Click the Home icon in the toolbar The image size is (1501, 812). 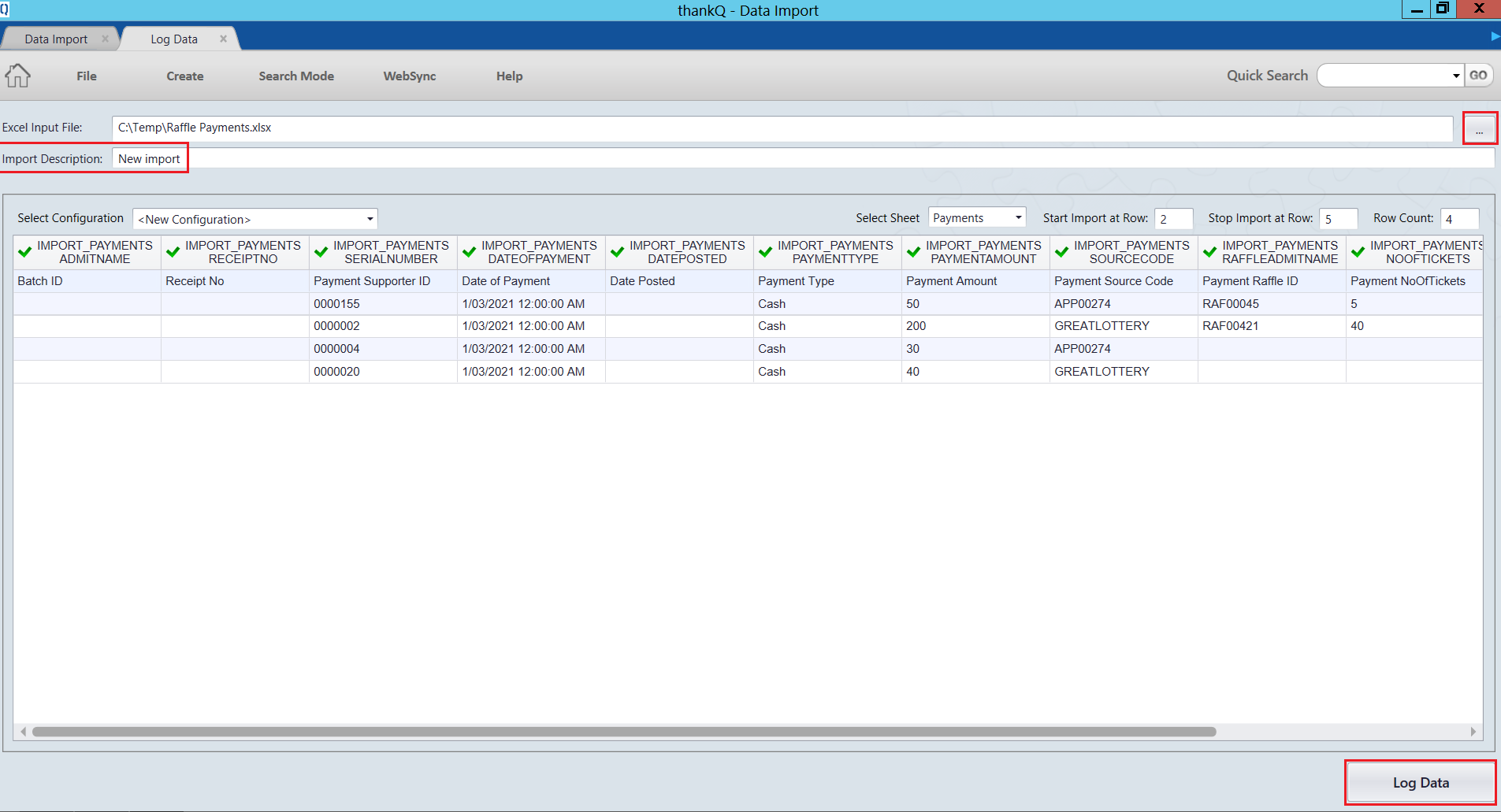click(x=17, y=76)
